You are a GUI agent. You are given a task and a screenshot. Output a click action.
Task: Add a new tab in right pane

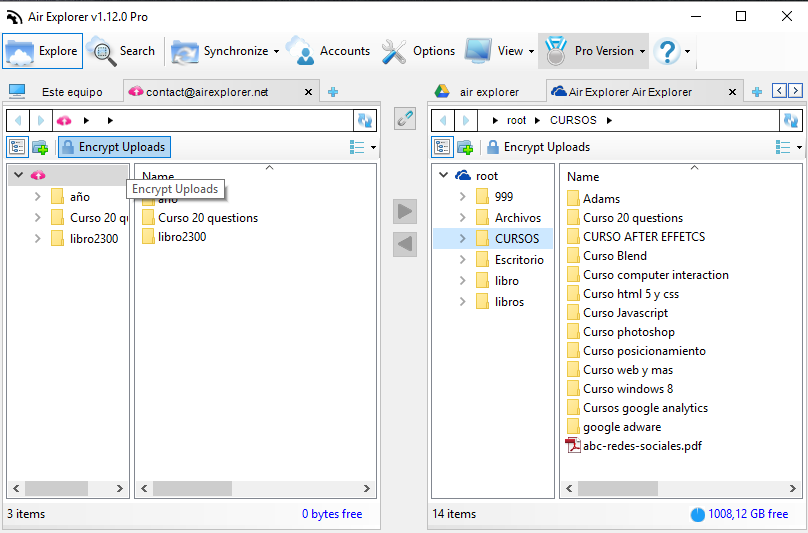[x=756, y=92]
